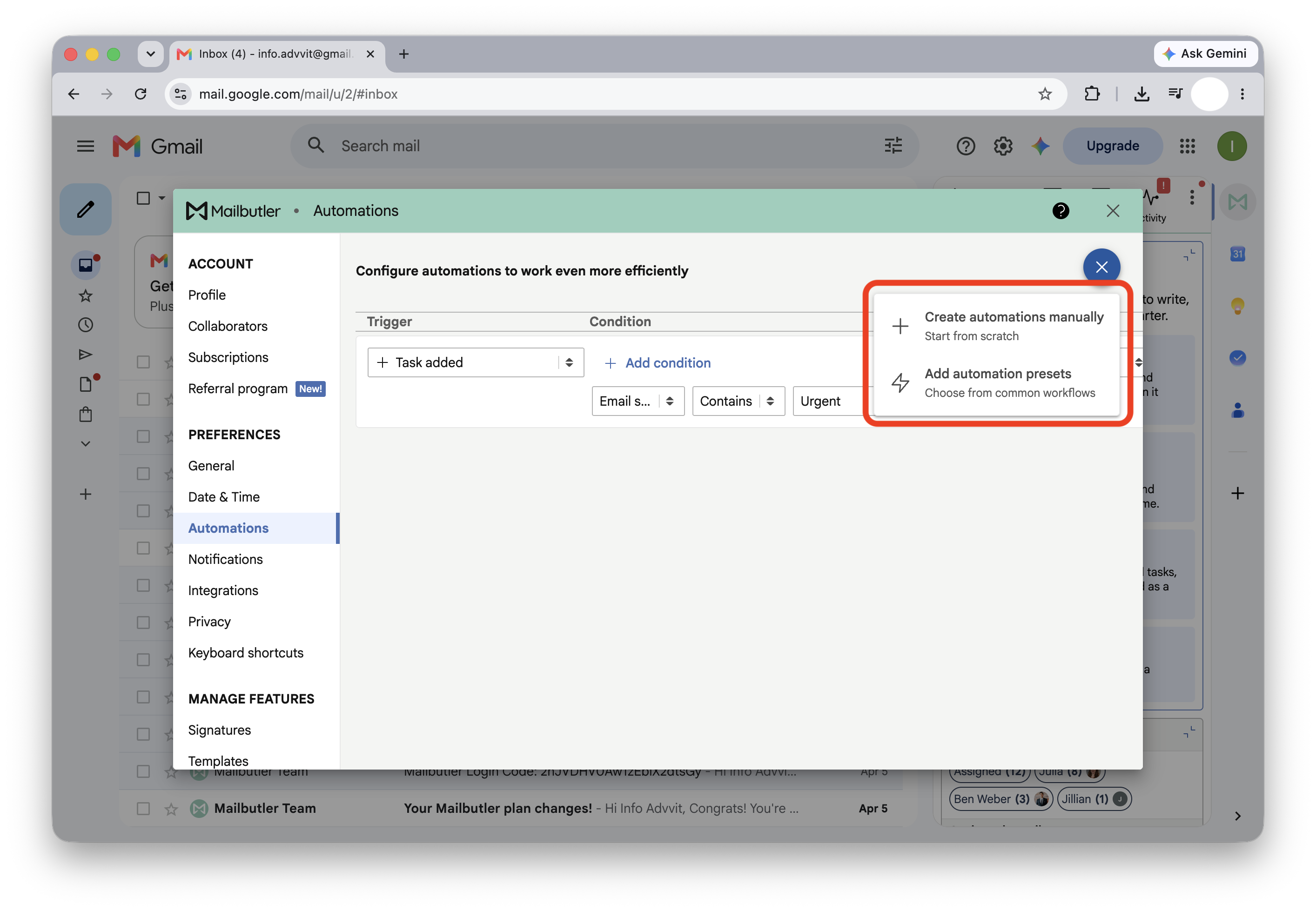The width and height of the screenshot is (1316, 911).
Task: Open the Email s... field dropdown
Action: [x=638, y=401]
